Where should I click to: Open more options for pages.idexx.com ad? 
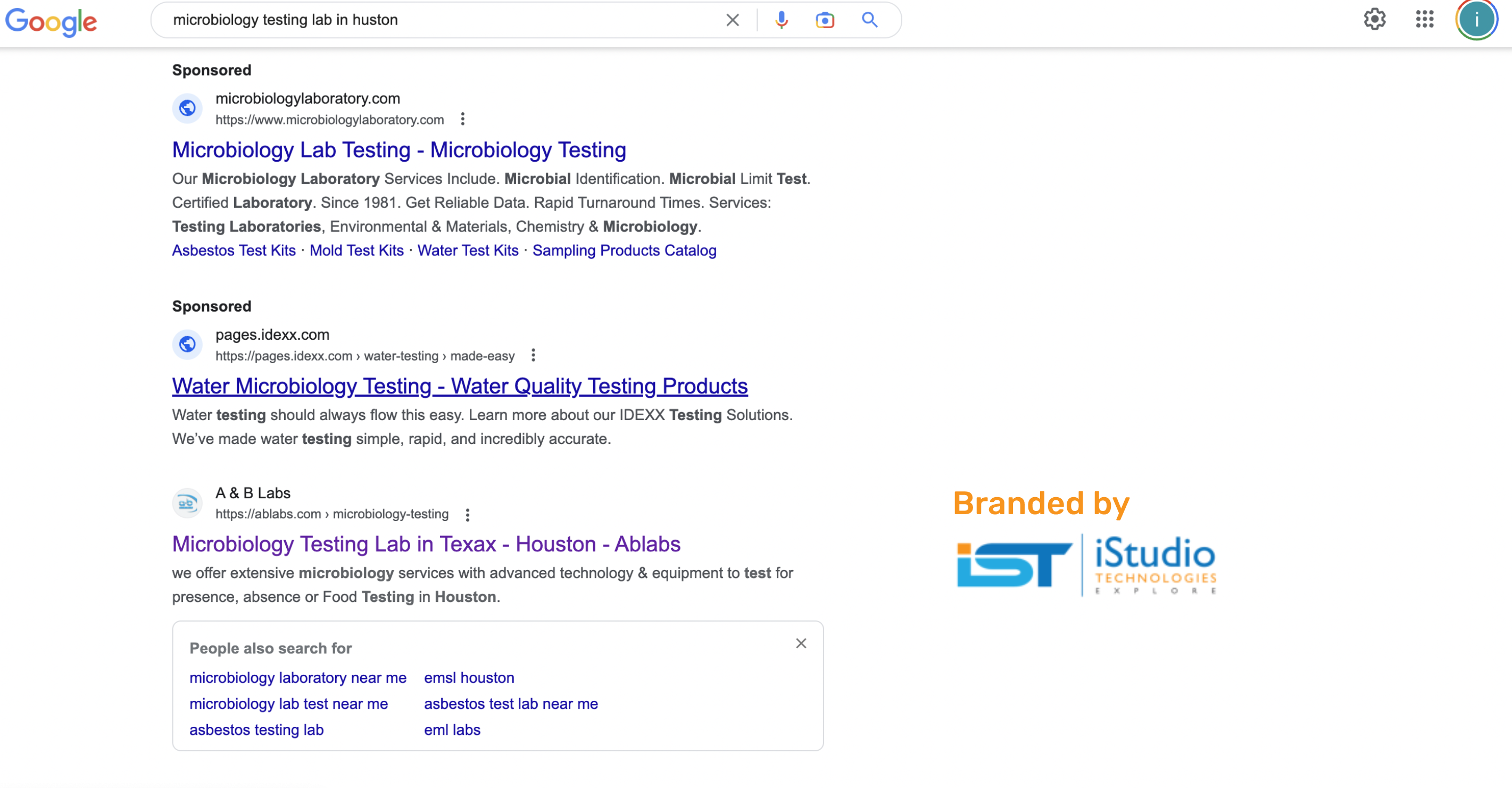tap(533, 355)
